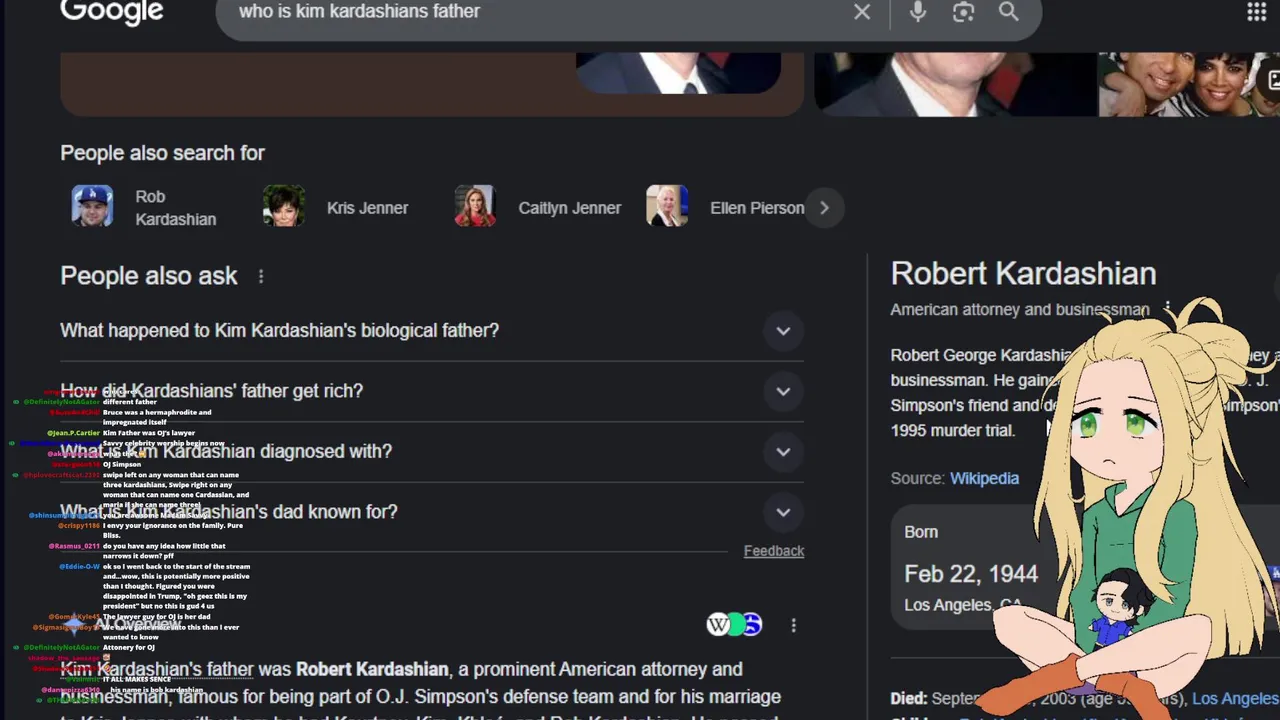Expand question about Kim's biological father

click(783, 331)
